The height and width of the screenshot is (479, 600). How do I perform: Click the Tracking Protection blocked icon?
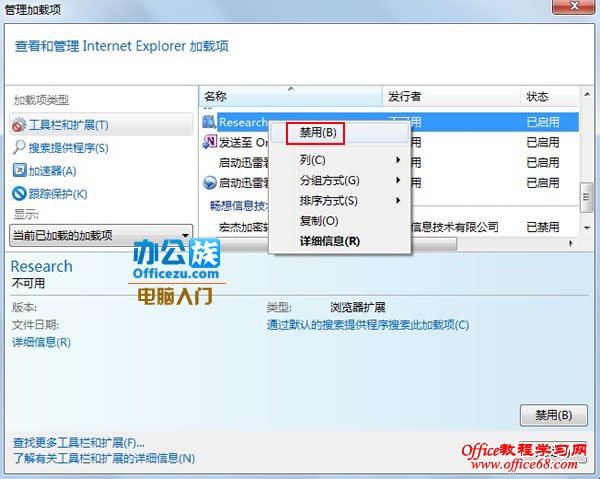19,193
